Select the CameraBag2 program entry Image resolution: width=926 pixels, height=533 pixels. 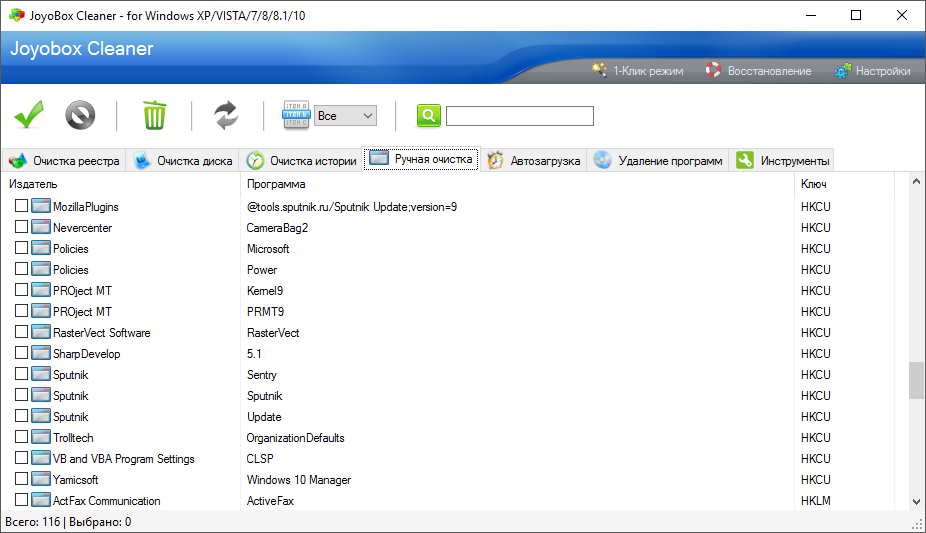277,228
